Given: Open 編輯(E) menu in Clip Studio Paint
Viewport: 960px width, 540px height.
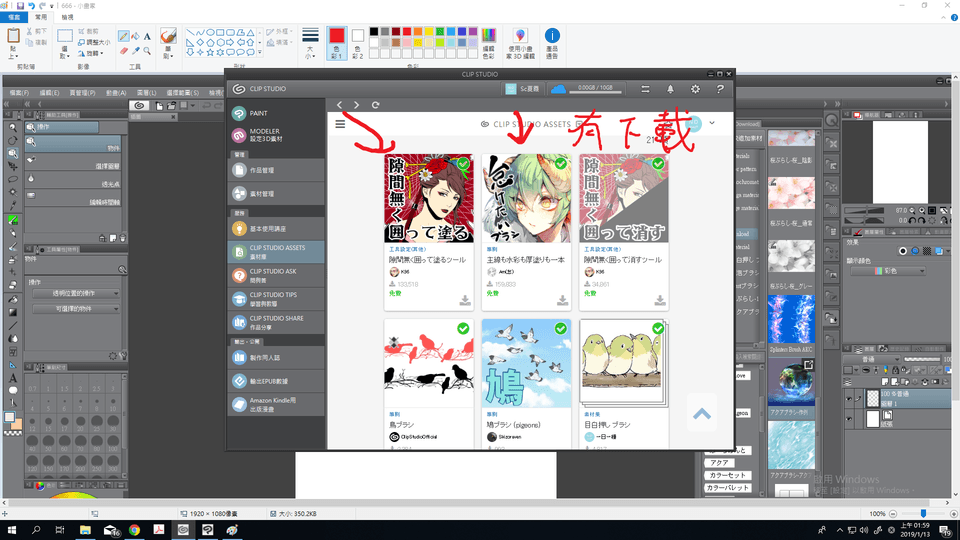Looking at the screenshot, I should pyautogui.click(x=50, y=93).
